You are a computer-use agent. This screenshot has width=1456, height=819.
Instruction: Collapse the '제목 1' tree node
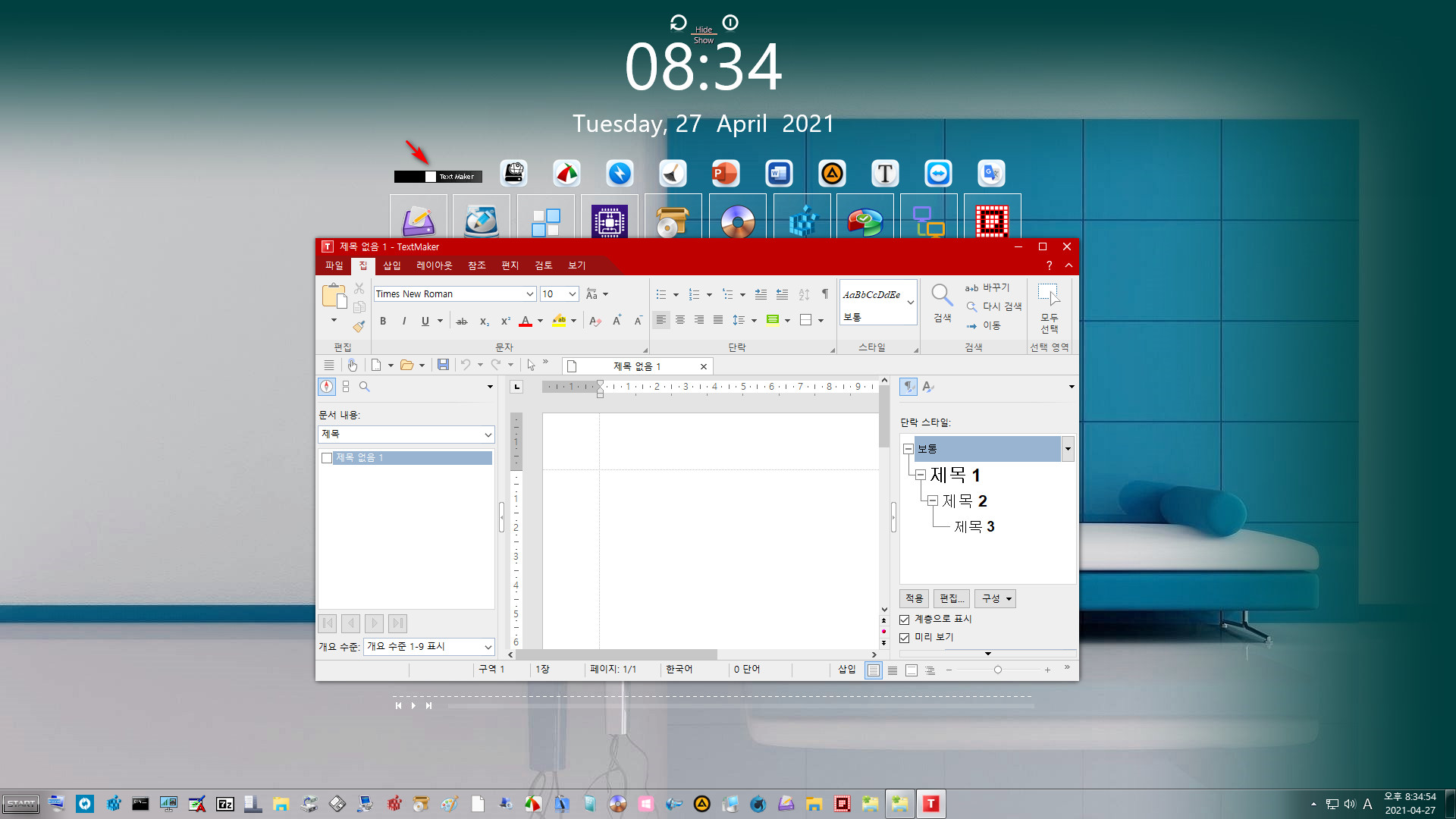(x=921, y=475)
